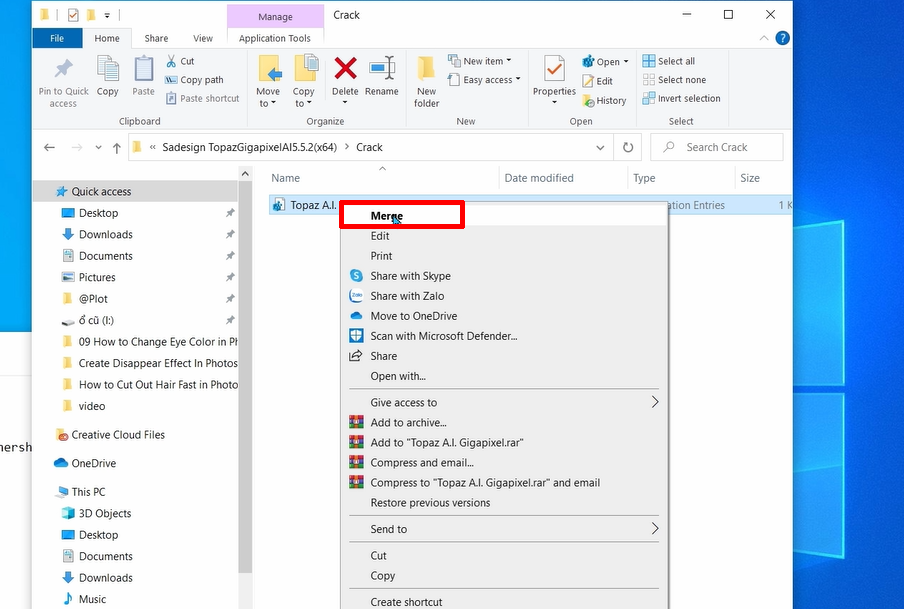904x609 pixels.
Task: Expand the Send to submenu
Action: pyautogui.click(x=504, y=529)
